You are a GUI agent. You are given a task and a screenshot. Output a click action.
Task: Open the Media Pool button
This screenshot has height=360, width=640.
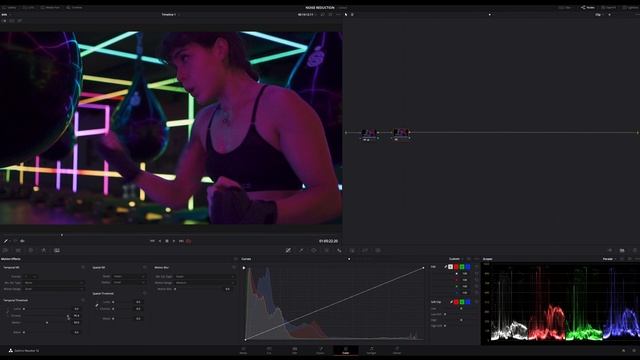pyautogui.click(x=50, y=7)
